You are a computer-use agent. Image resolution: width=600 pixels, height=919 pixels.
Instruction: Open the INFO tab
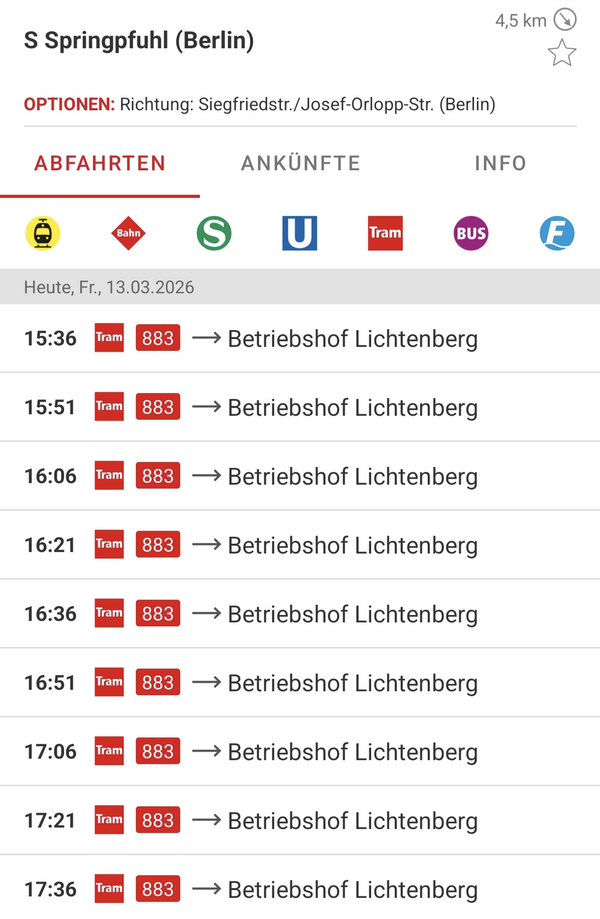point(500,164)
